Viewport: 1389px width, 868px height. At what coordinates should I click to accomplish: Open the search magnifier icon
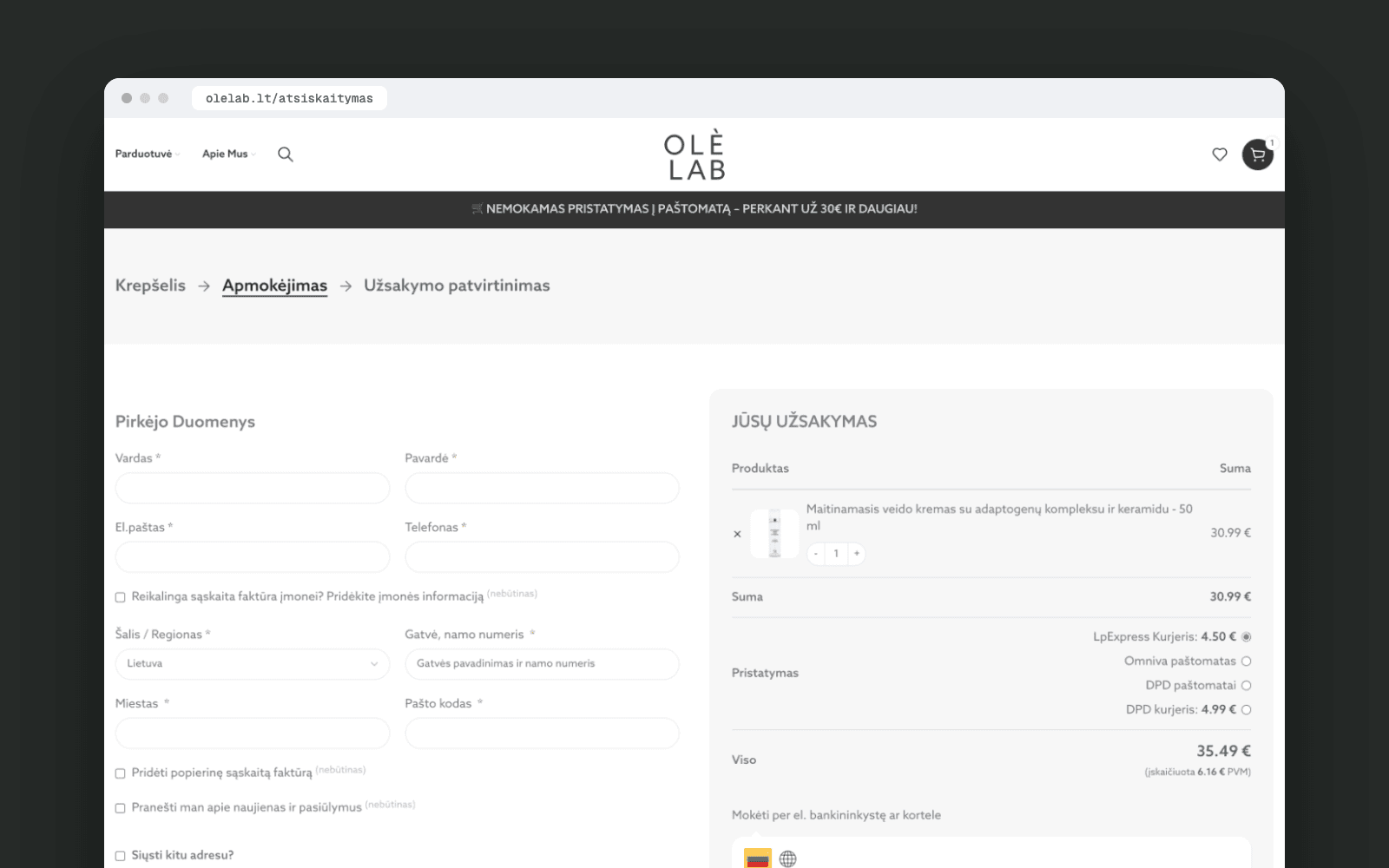(x=285, y=155)
